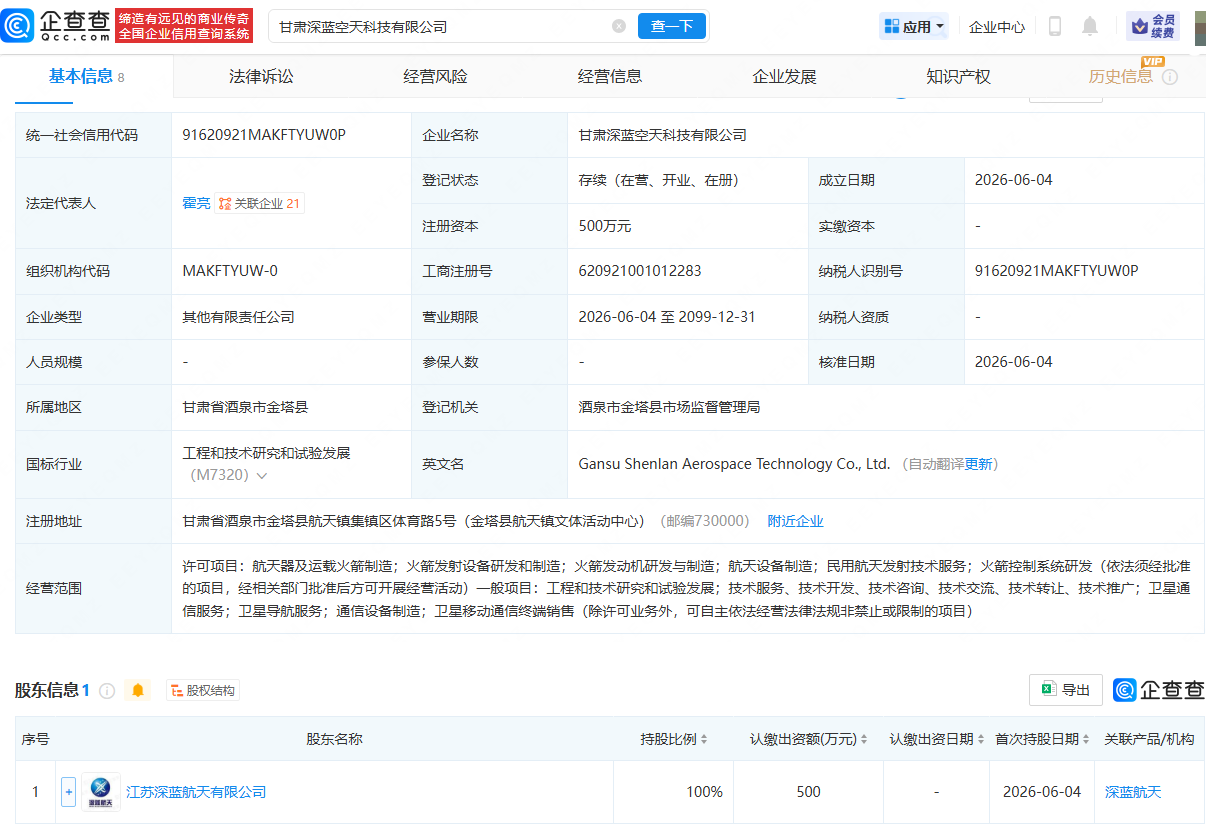This screenshot has height=826, width=1206.
Task: Select the 基本信息 tab
Action: point(87,76)
